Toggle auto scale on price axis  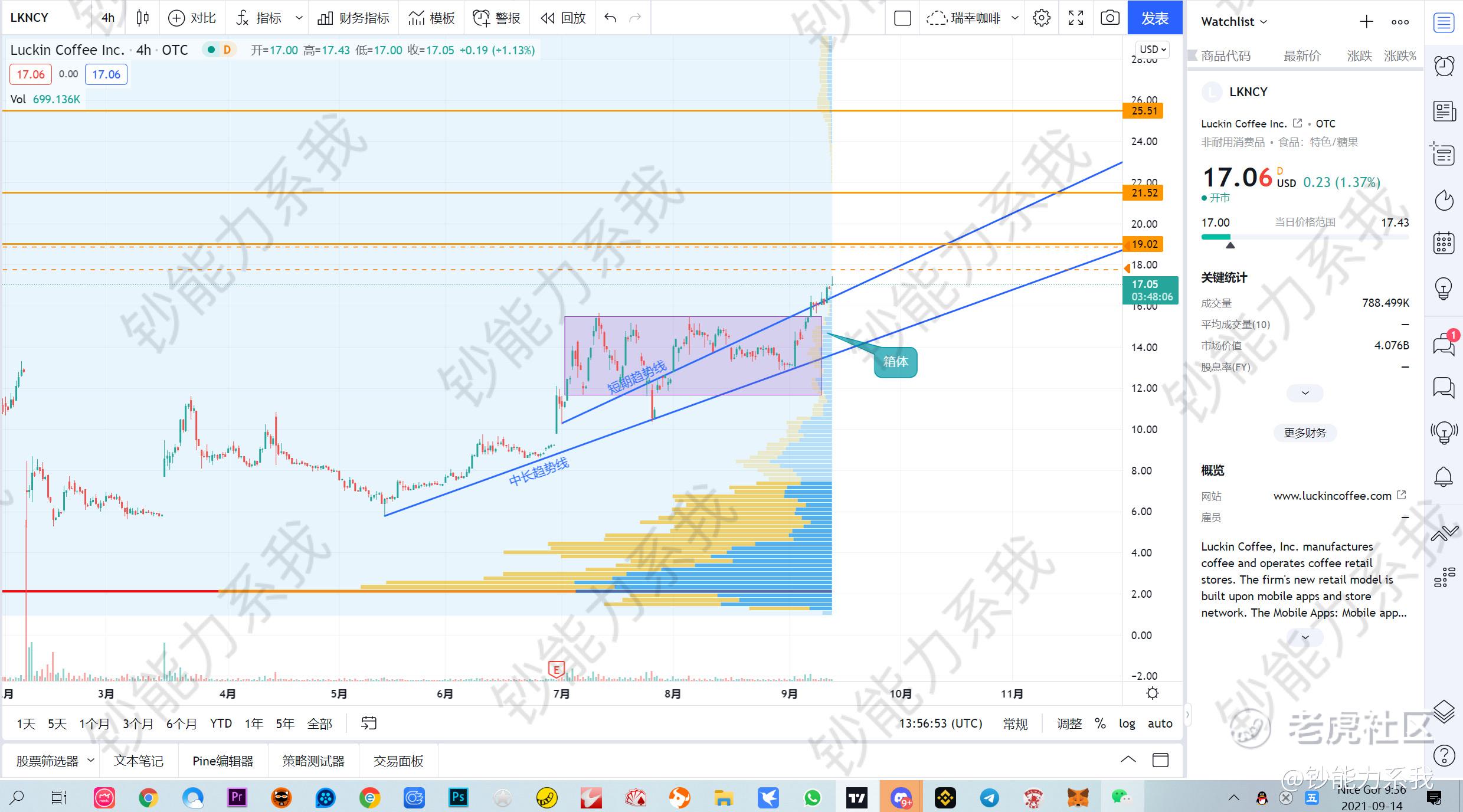(x=1160, y=723)
